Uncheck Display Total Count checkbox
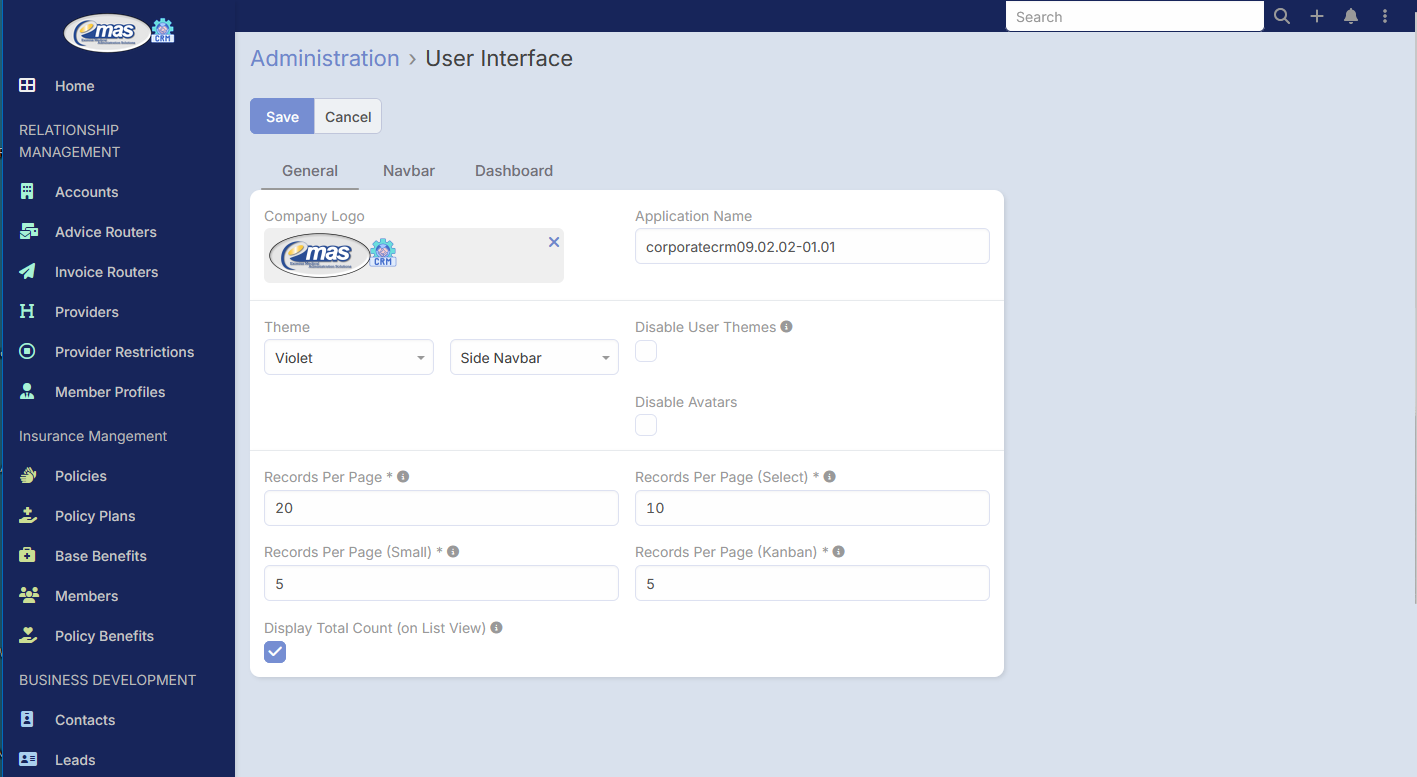The image size is (1417, 777). click(275, 652)
